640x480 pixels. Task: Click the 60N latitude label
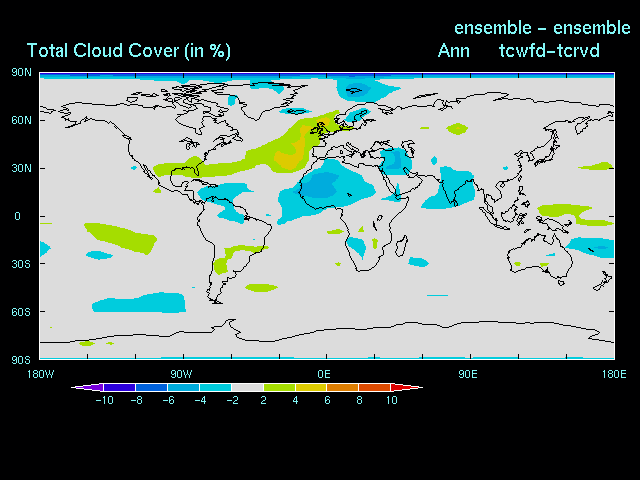[21, 120]
